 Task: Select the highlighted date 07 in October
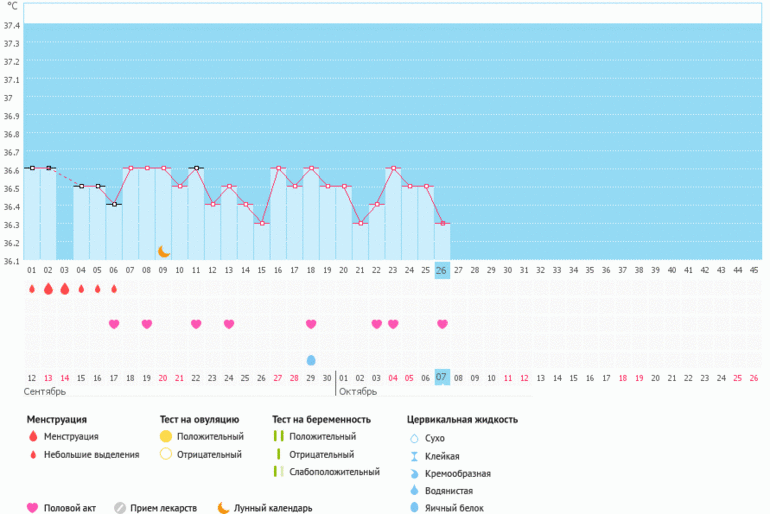click(442, 377)
